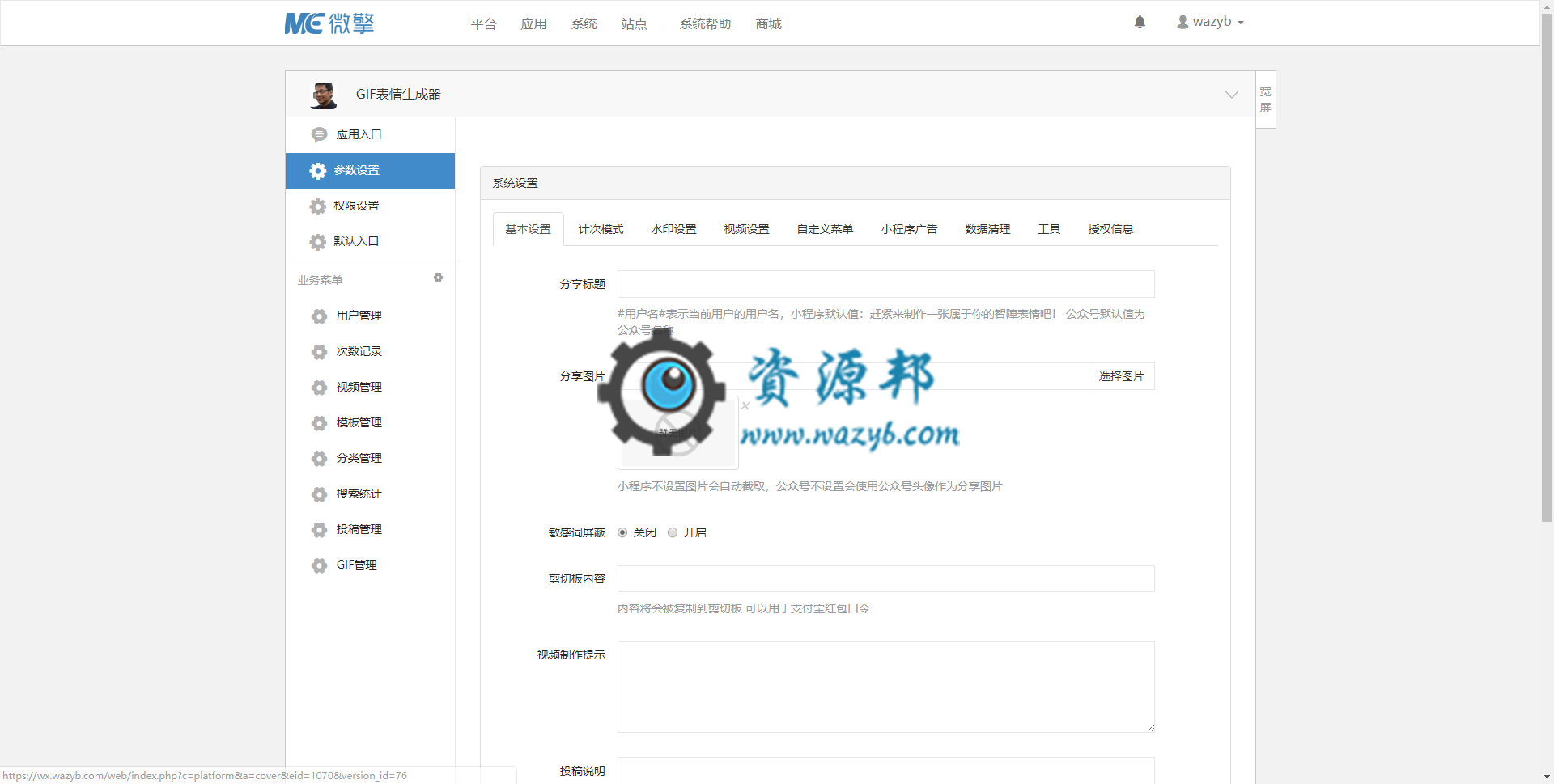Focus the 剪切板内容 input field
1554x784 pixels.
click(885, 578)
